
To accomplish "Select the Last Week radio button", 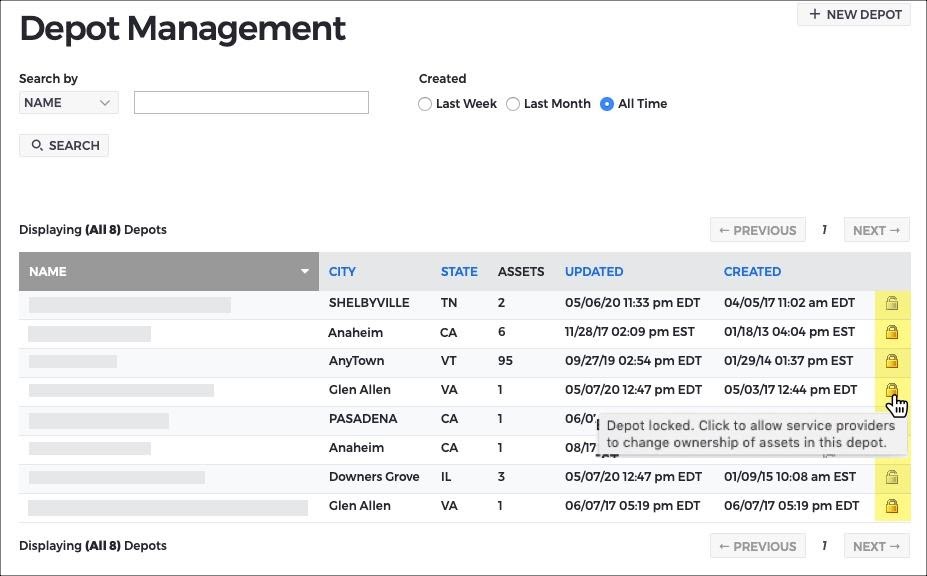I will 424,104.
